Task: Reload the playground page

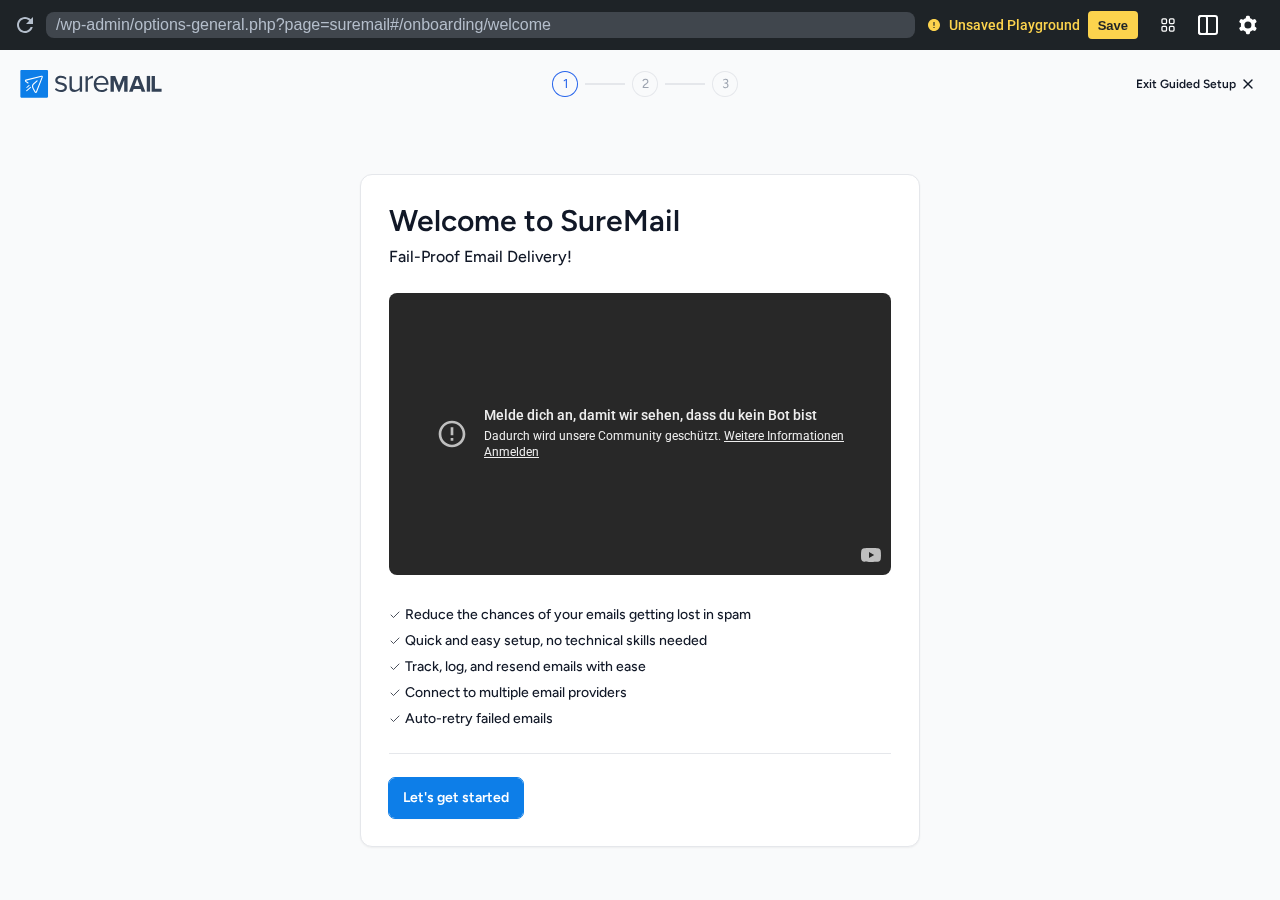Action: click(25, 25)
